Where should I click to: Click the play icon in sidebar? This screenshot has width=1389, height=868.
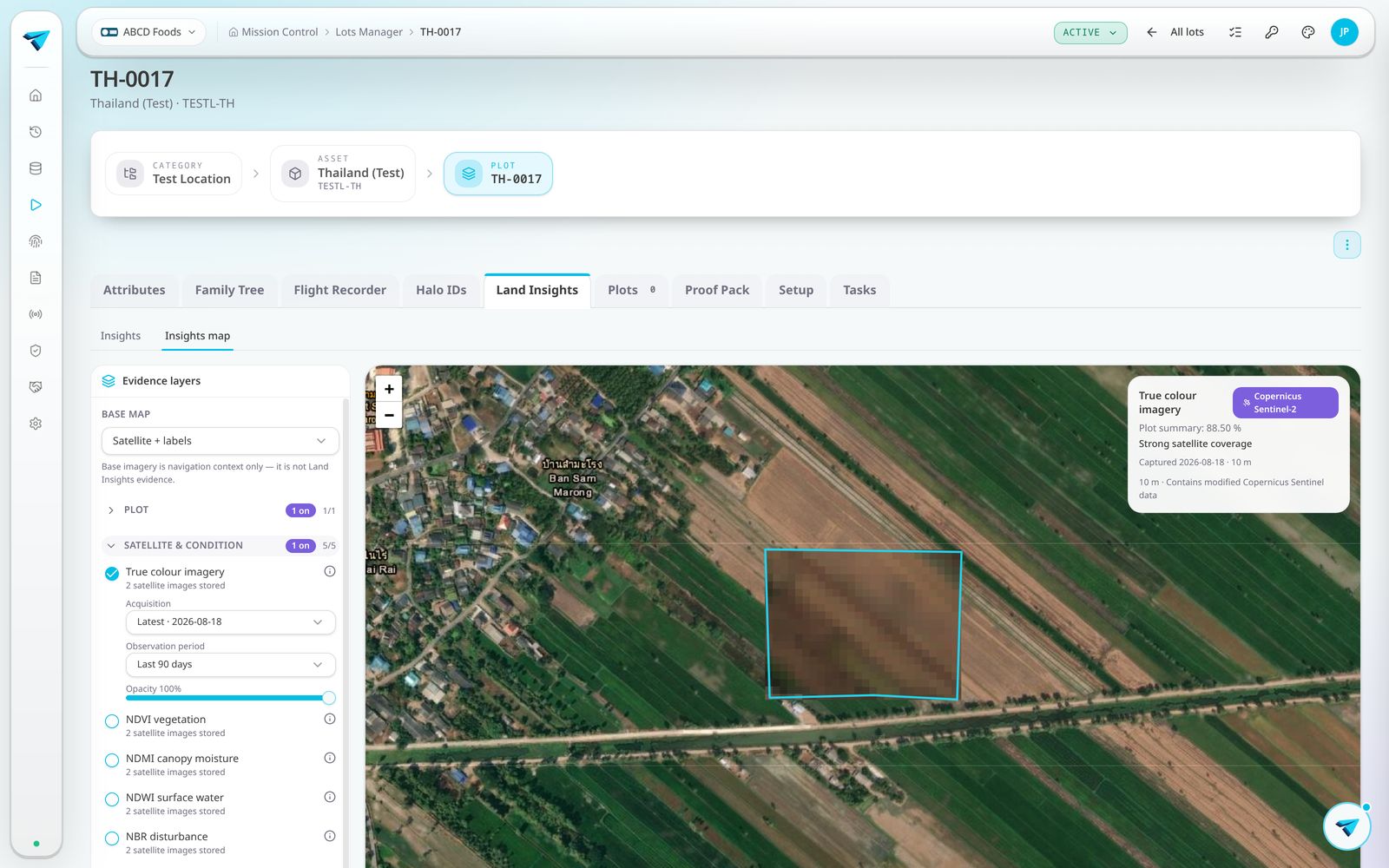coord(36,205)
